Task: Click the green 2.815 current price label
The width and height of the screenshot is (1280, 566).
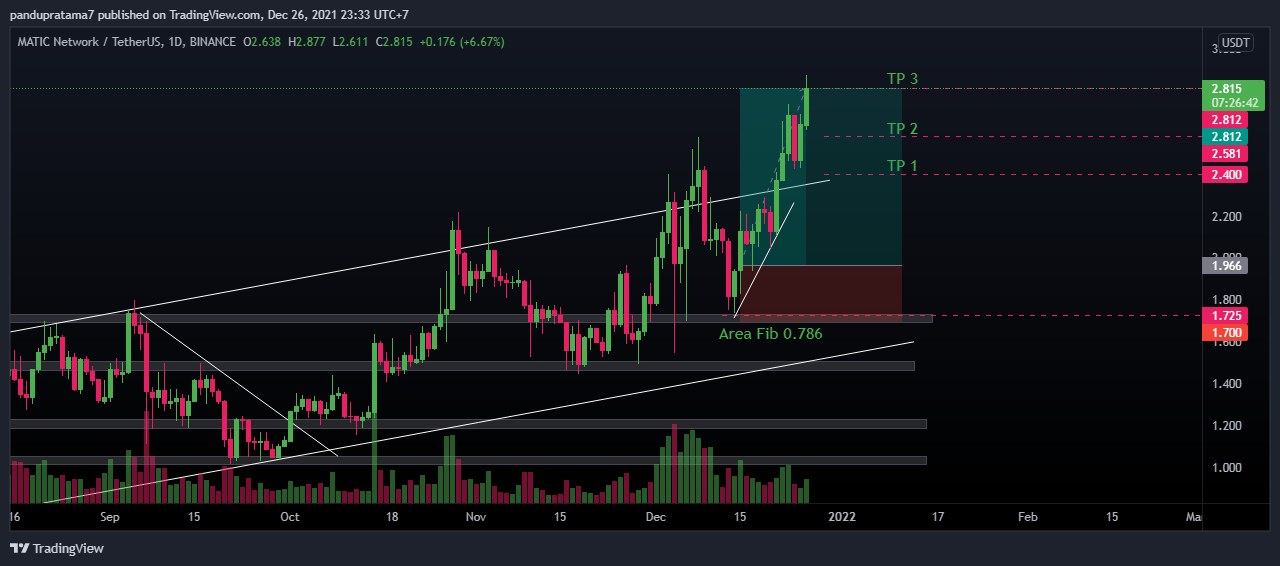Action: click(x=1226, y=88)
